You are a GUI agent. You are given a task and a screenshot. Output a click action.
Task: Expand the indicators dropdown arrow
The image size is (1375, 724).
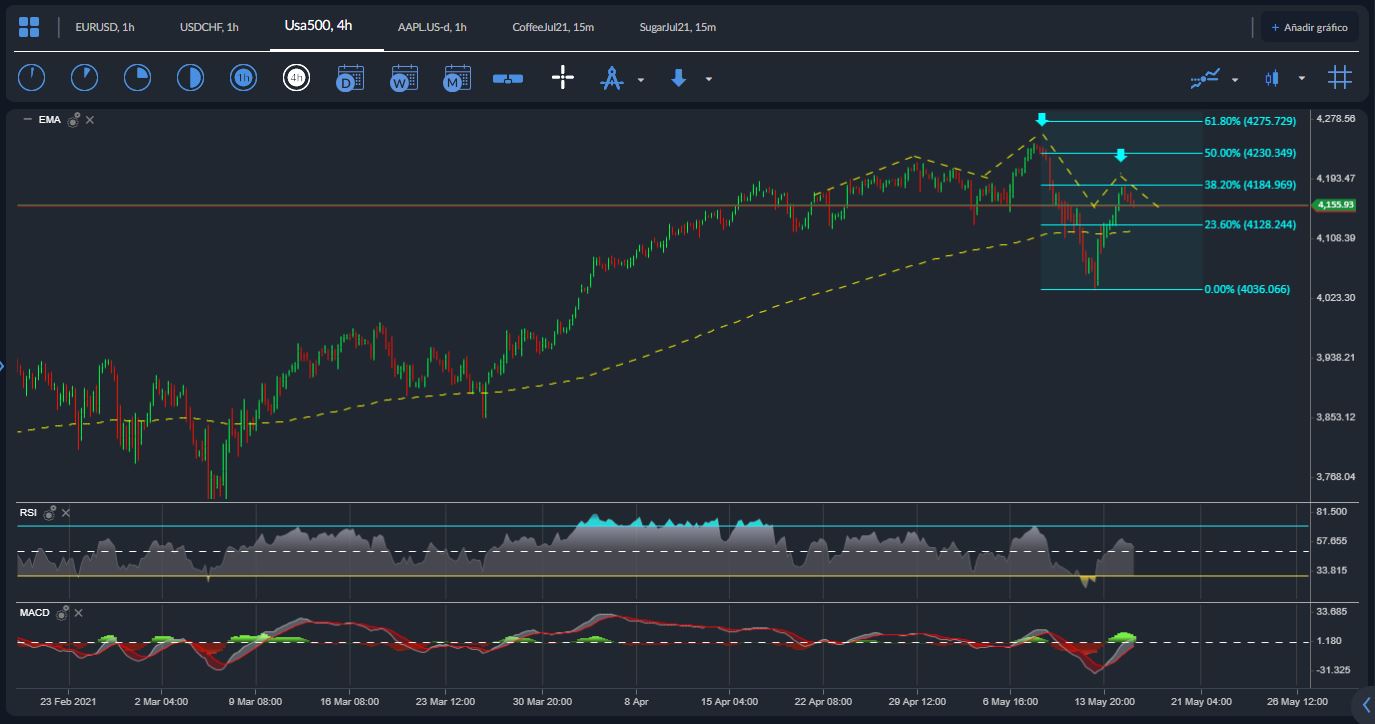pos(1235,79)
